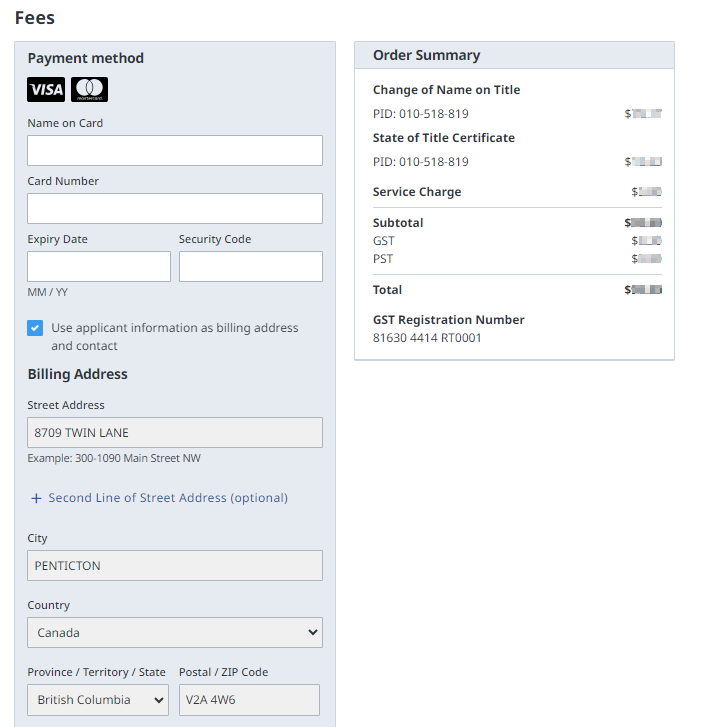Image resolution: width=701 pixels, height=727 pixels.
Task: Click the Street Address field
Action: point(174,432)
